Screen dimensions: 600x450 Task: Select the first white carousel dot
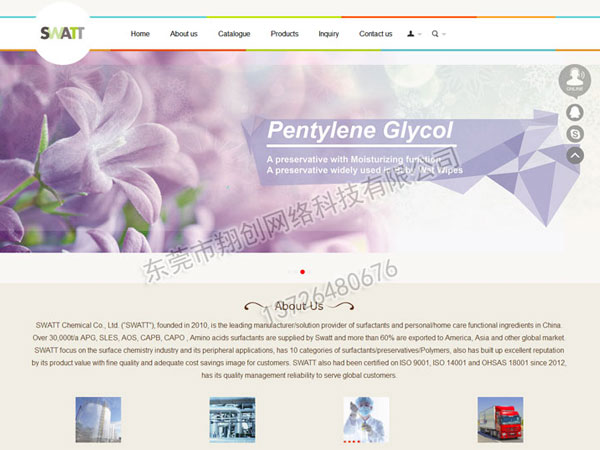pos(291,271)
